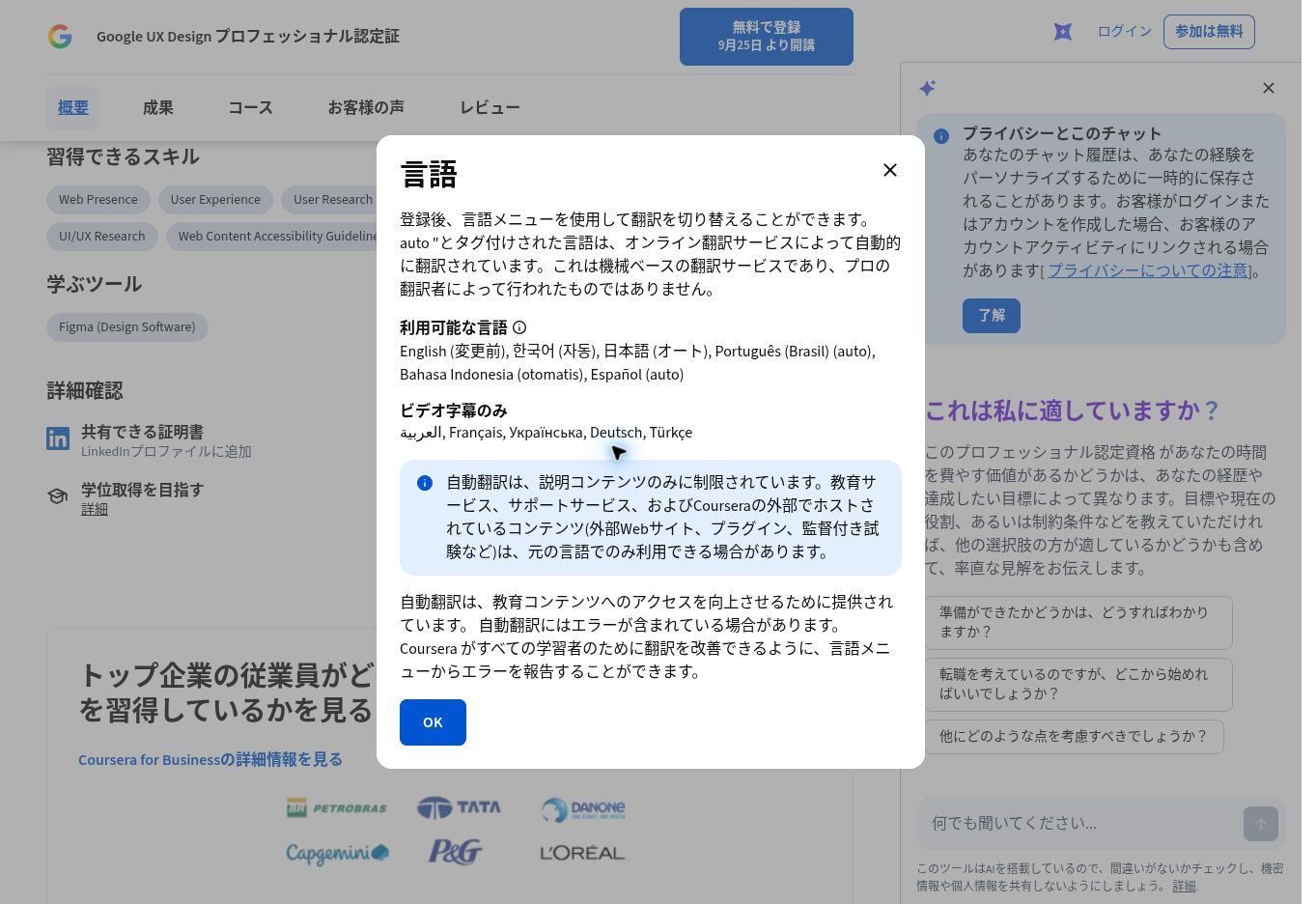Open the コース tab
Viewport: 1316px width, 904px height.
point(251,108)
